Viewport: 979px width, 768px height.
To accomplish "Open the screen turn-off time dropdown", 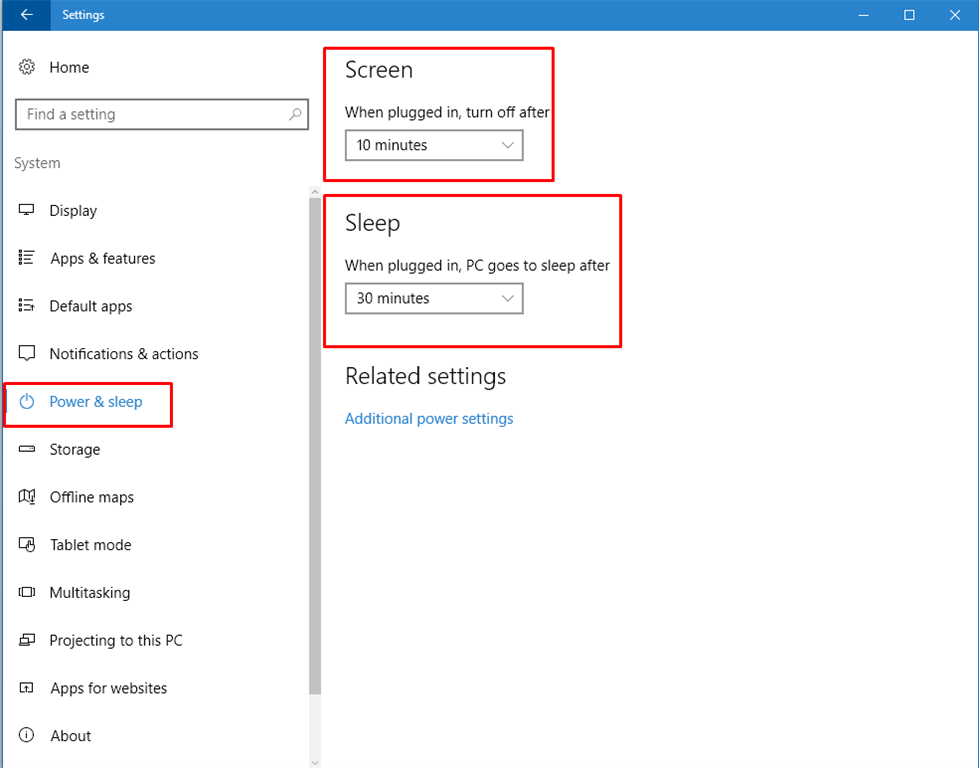I will [434, 145].
